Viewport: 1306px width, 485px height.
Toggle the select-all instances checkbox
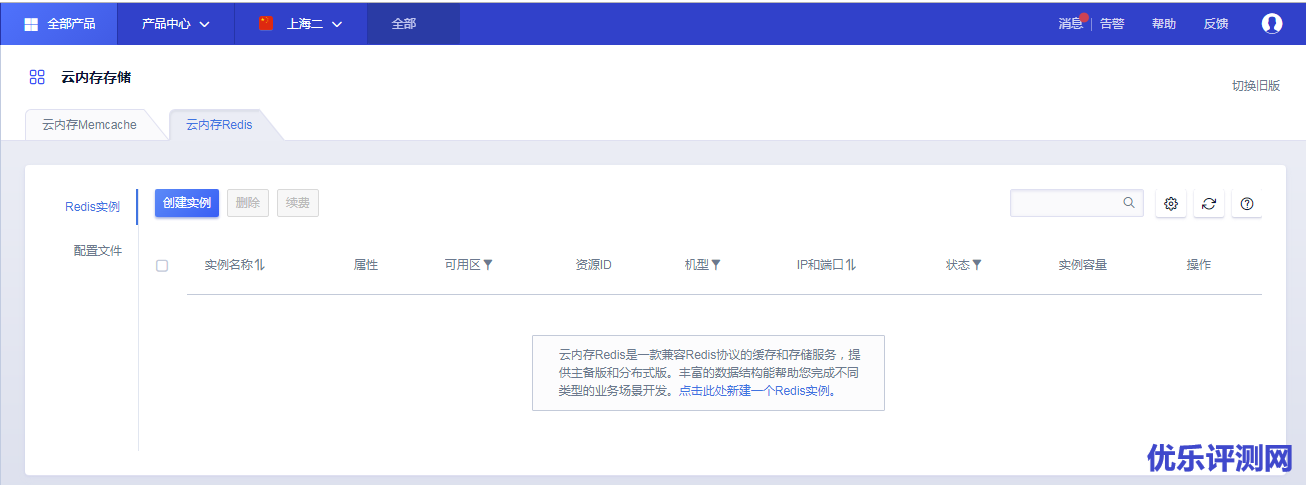(x=162, y=265)
